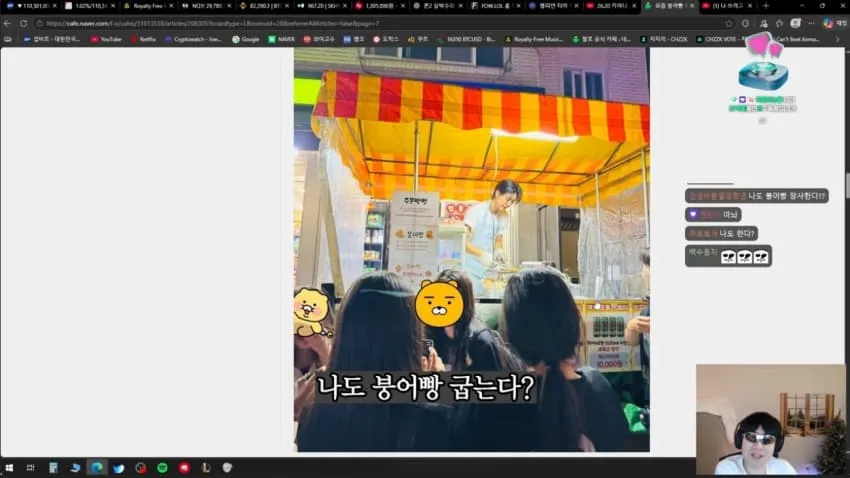Open the first CHZZK bookmark

coord(664,39)
